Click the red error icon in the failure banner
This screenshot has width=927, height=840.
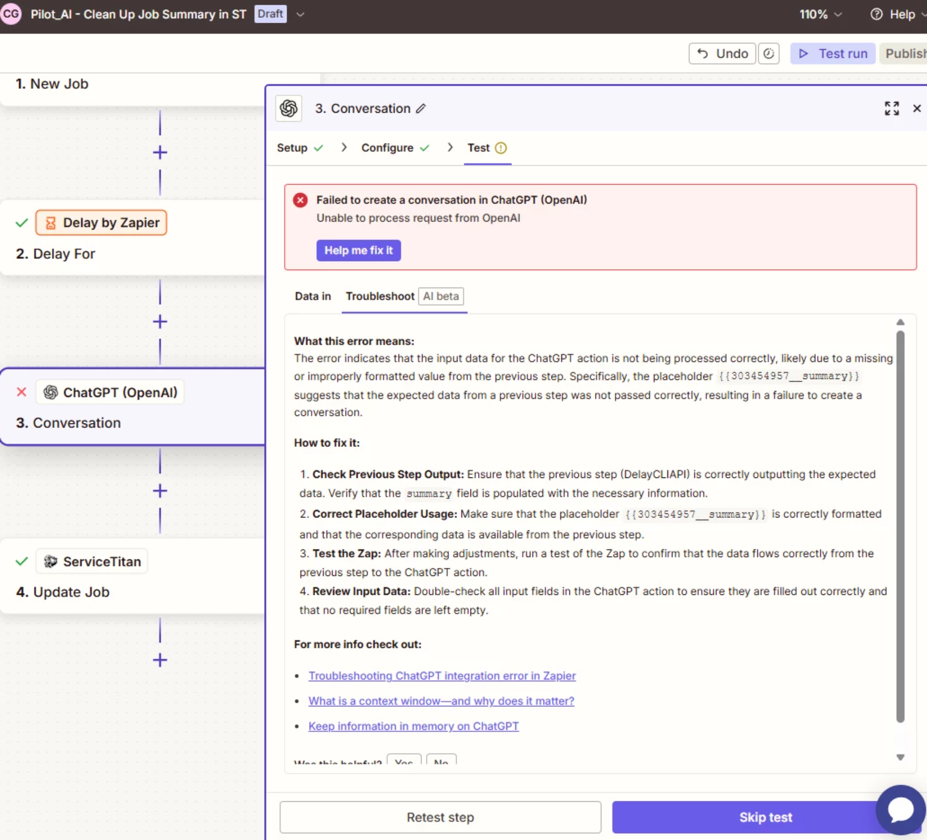[x=300, y=200]
